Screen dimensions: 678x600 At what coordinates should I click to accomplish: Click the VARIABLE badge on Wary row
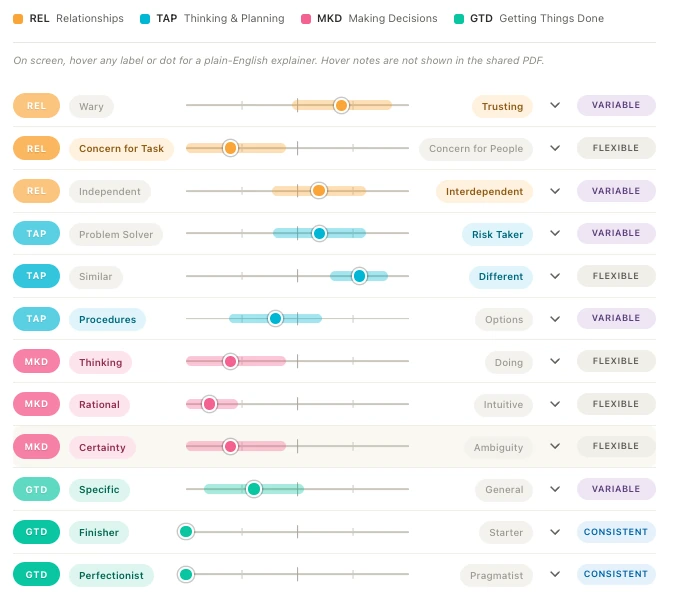(616, 105)
